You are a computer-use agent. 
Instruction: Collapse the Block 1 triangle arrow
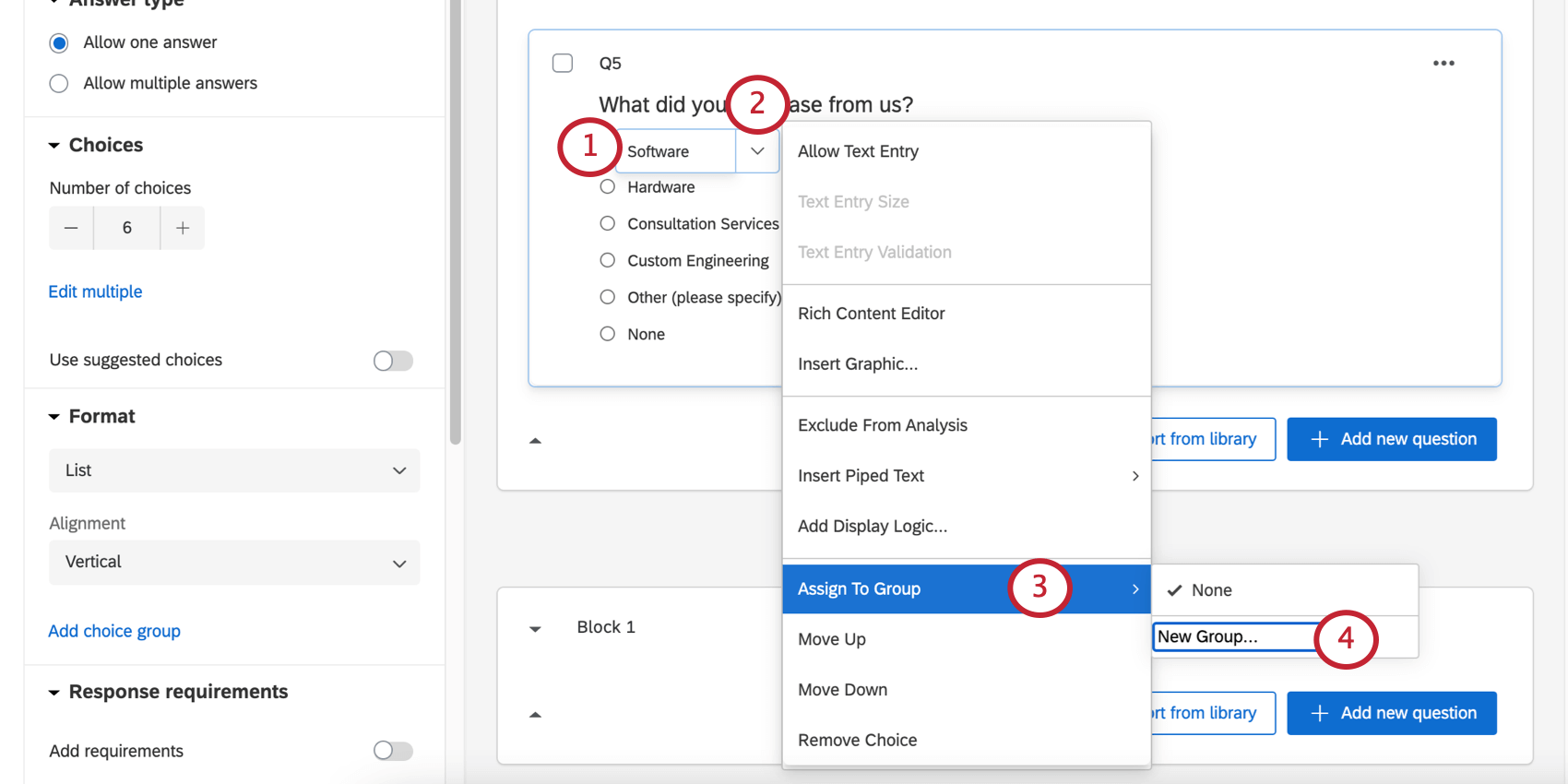tap(535, 629)
